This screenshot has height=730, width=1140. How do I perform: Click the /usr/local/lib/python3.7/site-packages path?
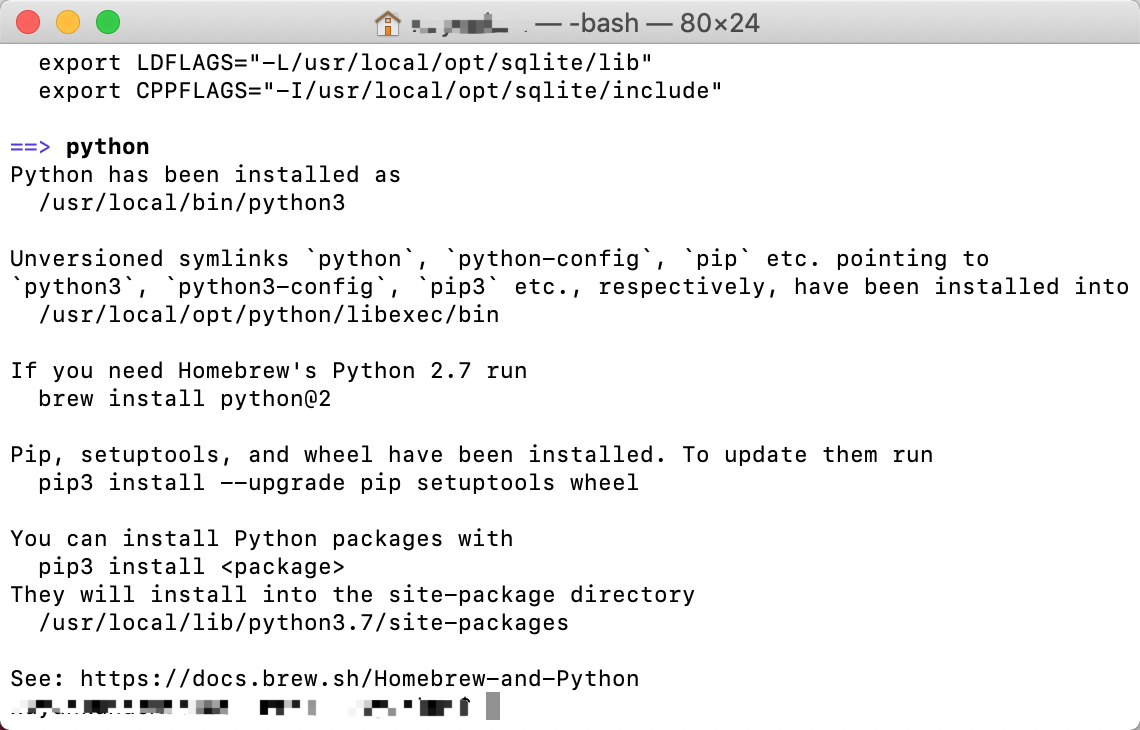(304, 623)
